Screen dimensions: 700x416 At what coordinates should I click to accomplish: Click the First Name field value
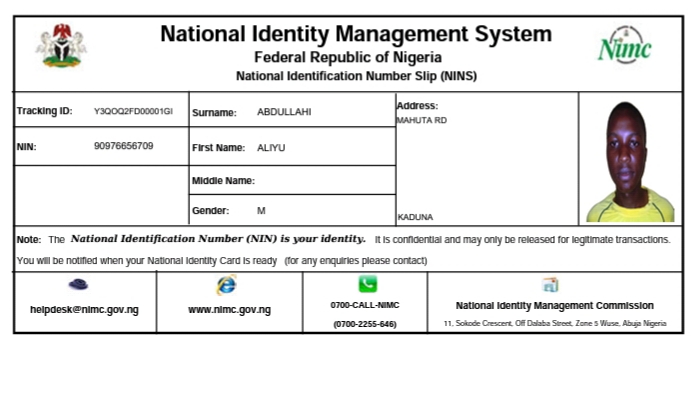point(271,147)
